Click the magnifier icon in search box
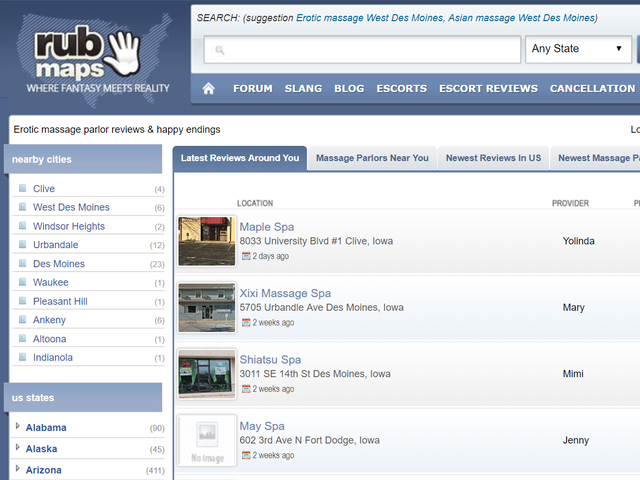 point(220,50)
